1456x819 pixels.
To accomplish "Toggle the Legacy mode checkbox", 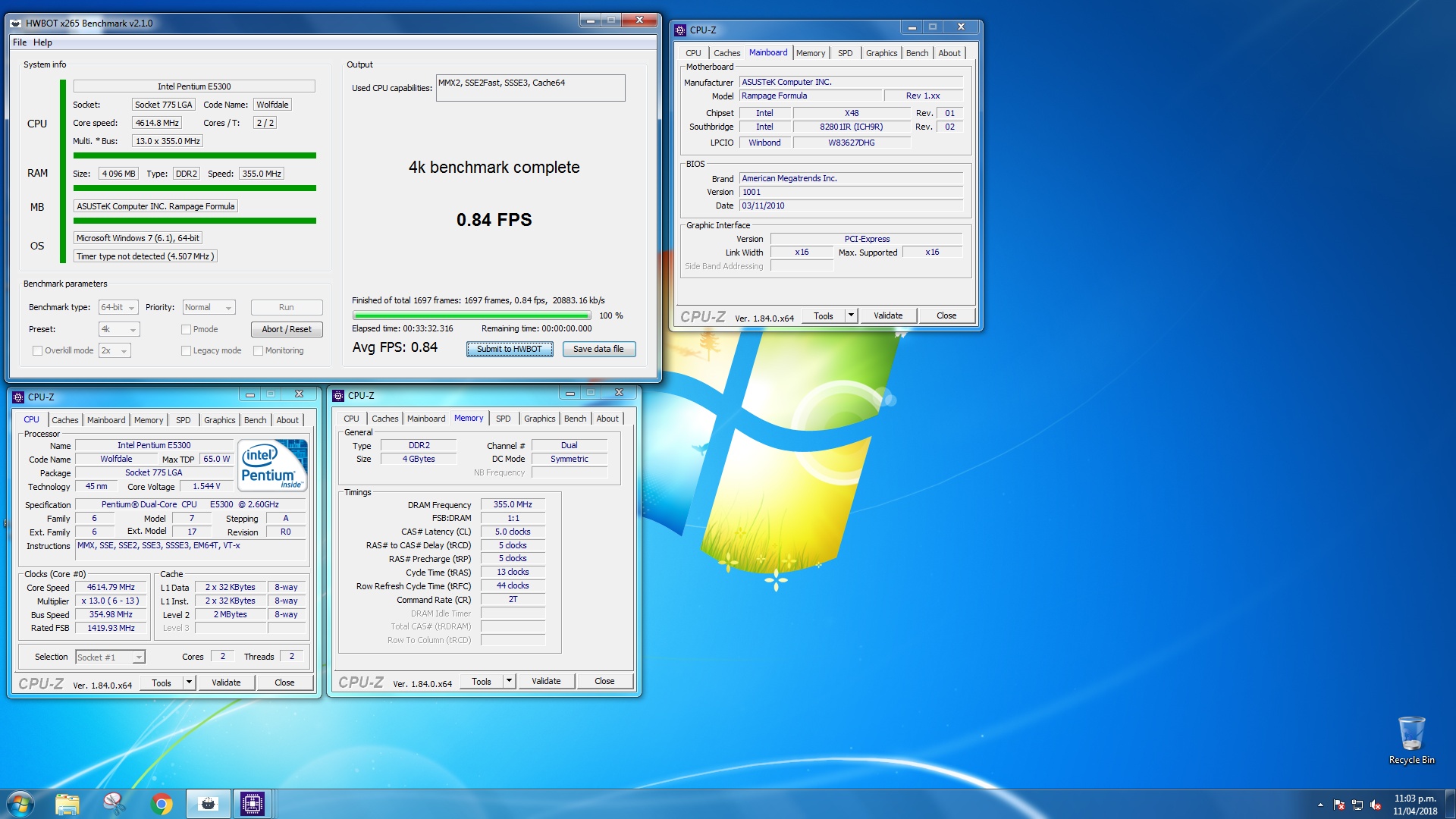I will click(186, 350).
